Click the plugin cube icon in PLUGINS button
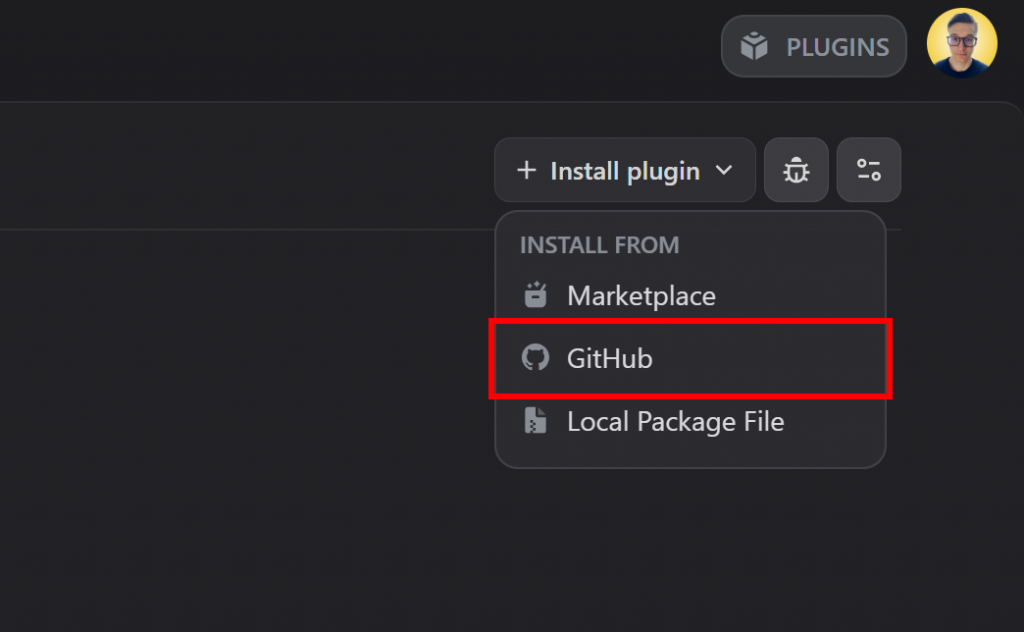 (x=753, y=45)
